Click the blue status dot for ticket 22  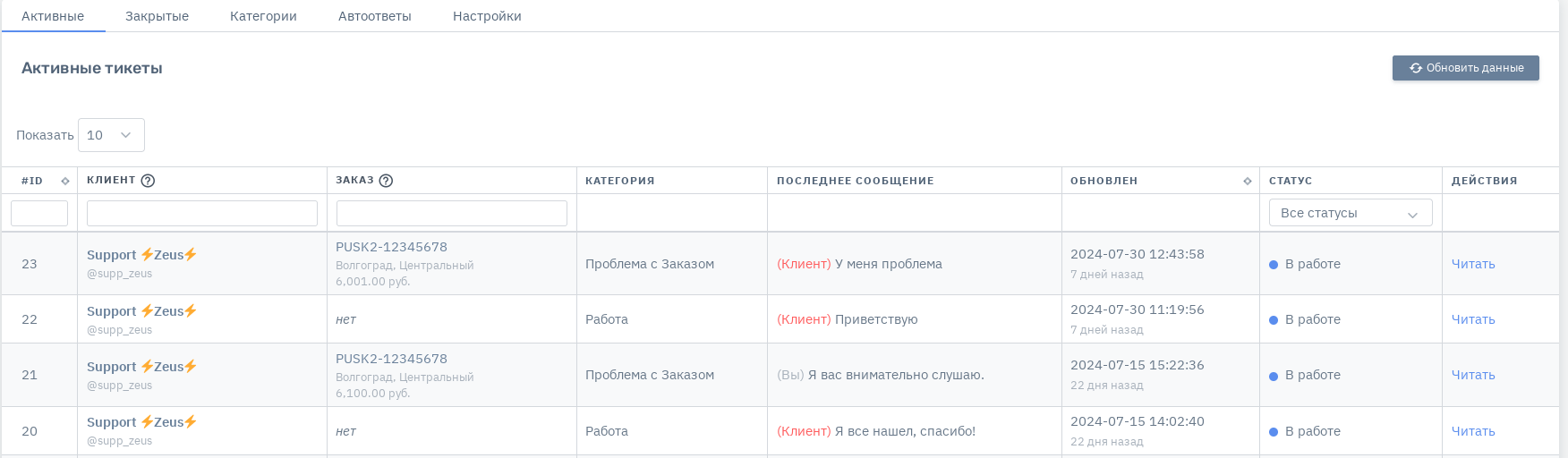(x=1274, y=320)
